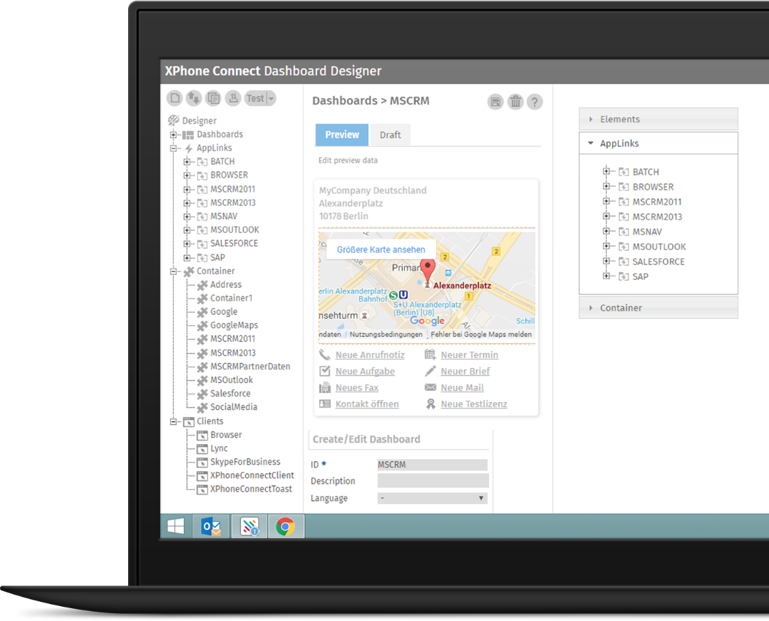Expand the Container accordion panel on right
Image resolution: width=769 pixels, height=621 pixels.
(658, 308)
